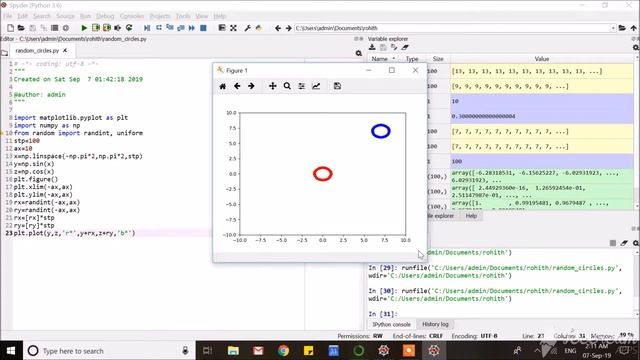
Task: Open Google Chrome from the taskbar
Action: pyautogui.click(x=283, y=351)
